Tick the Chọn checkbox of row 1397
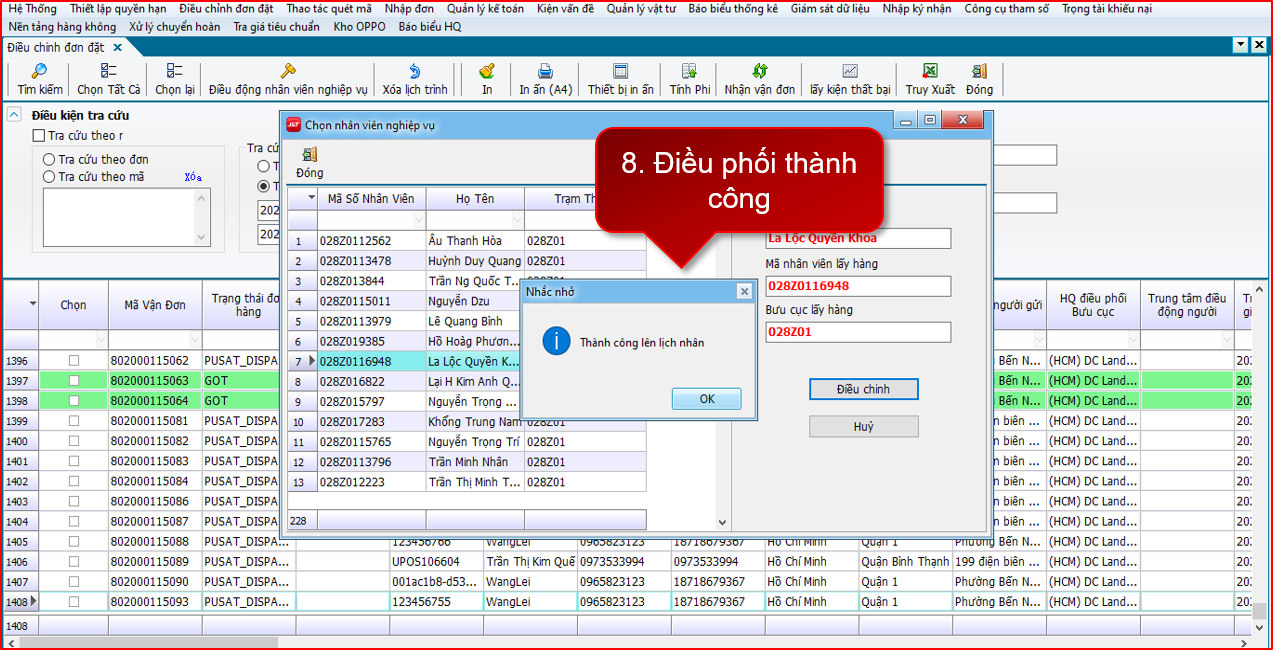The width and height of the screenshot is (1273, 650). [73, 380]
